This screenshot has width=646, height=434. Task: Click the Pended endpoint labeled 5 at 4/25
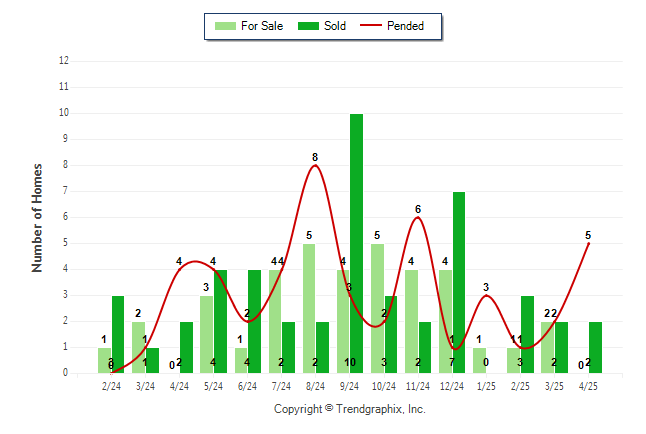pyautogui.click(x=588, y=244)
